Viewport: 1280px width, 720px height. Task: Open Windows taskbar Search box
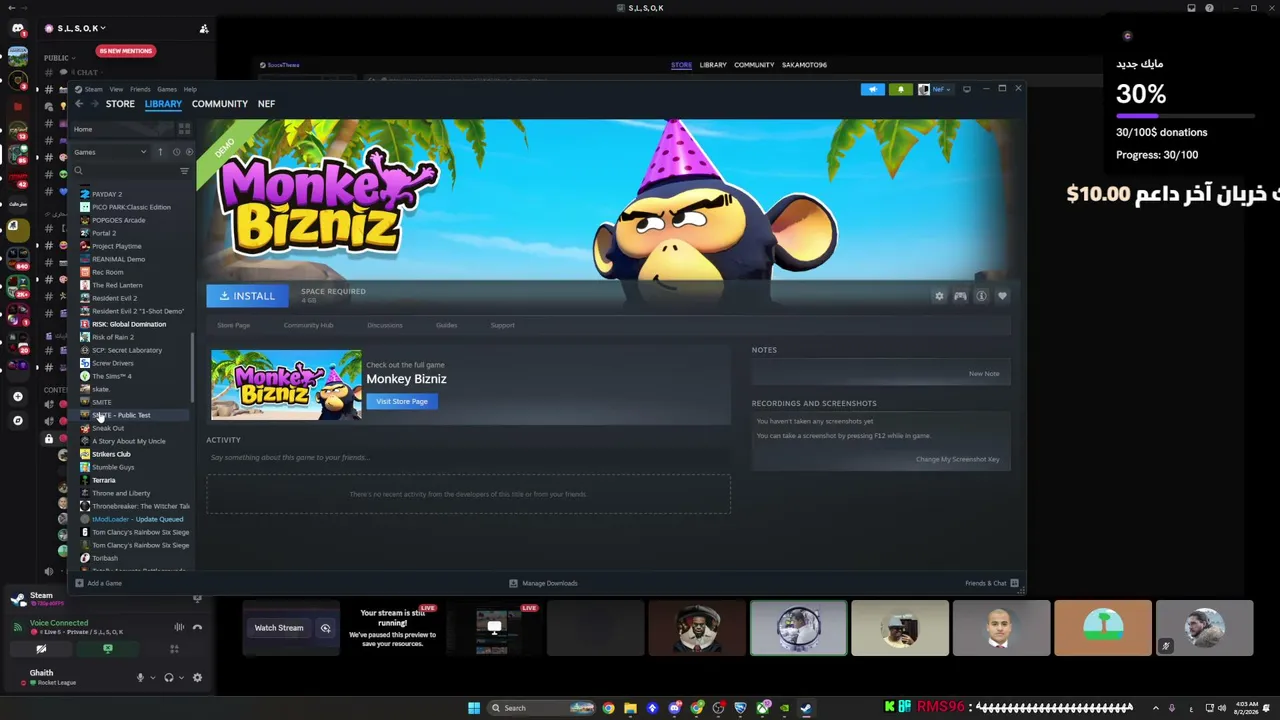pos(540,708)
